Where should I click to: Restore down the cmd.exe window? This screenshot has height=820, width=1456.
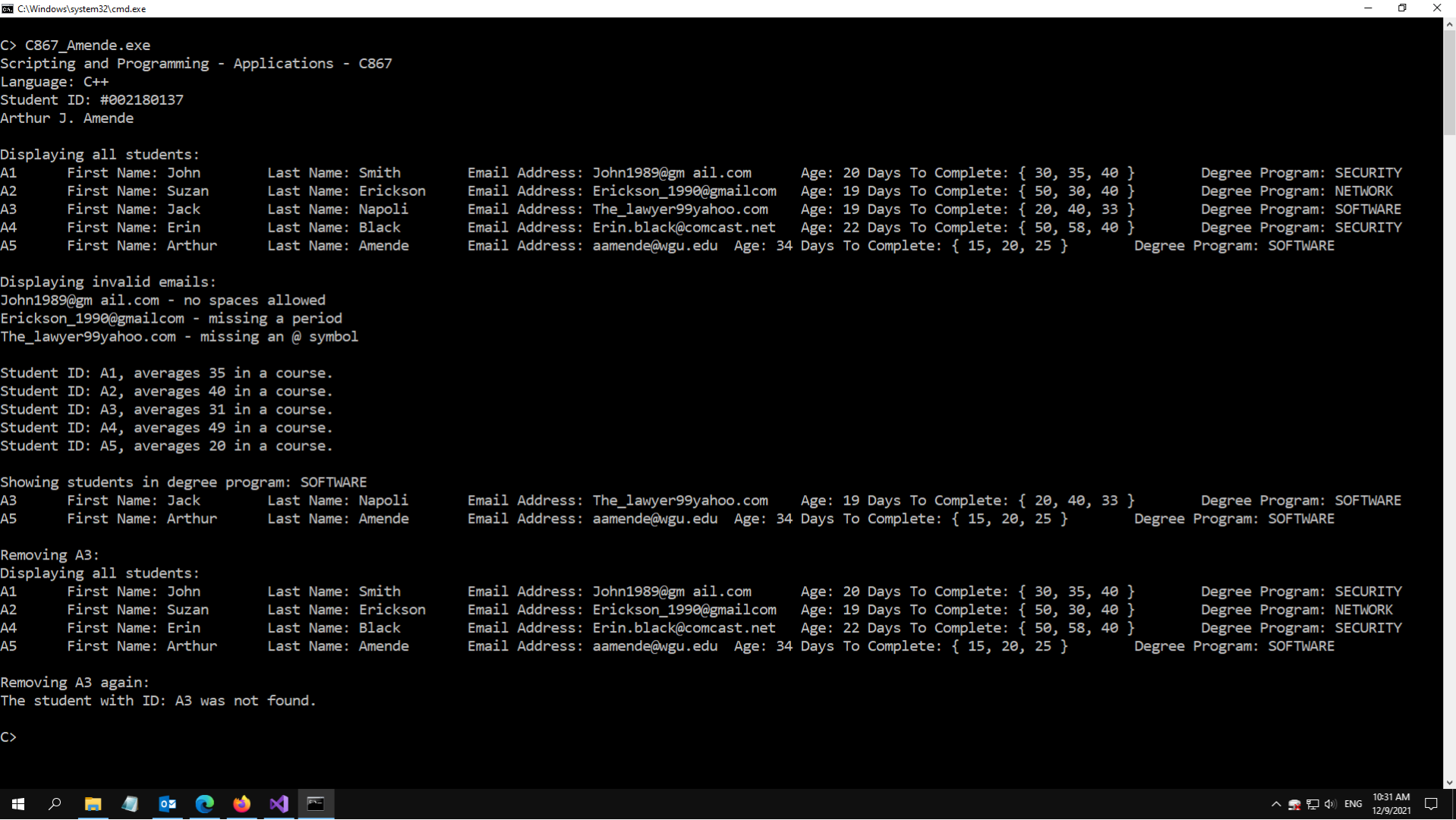(x=1402, y=8)
